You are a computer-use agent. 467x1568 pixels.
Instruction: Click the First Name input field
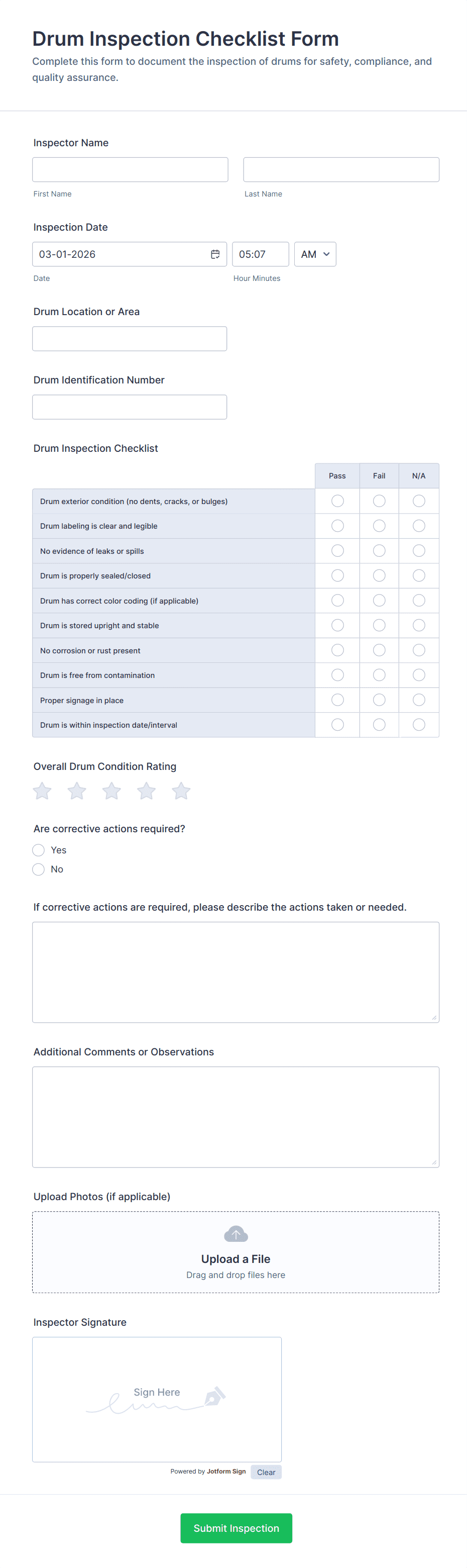[x=130, y=170]
